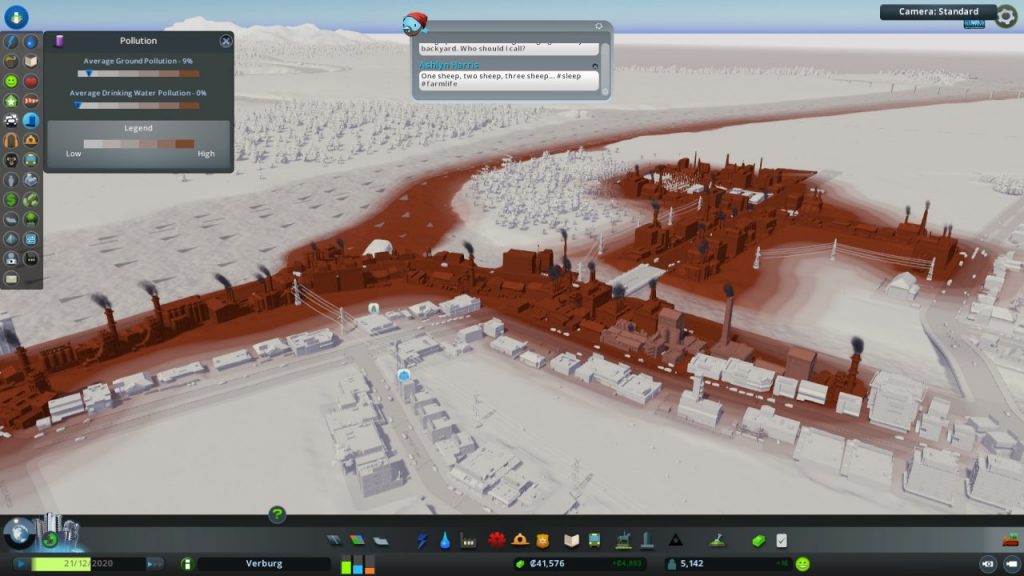Open Ashlyn Harris chirp author link
The image size is (1024, 576).
[449, 65]
